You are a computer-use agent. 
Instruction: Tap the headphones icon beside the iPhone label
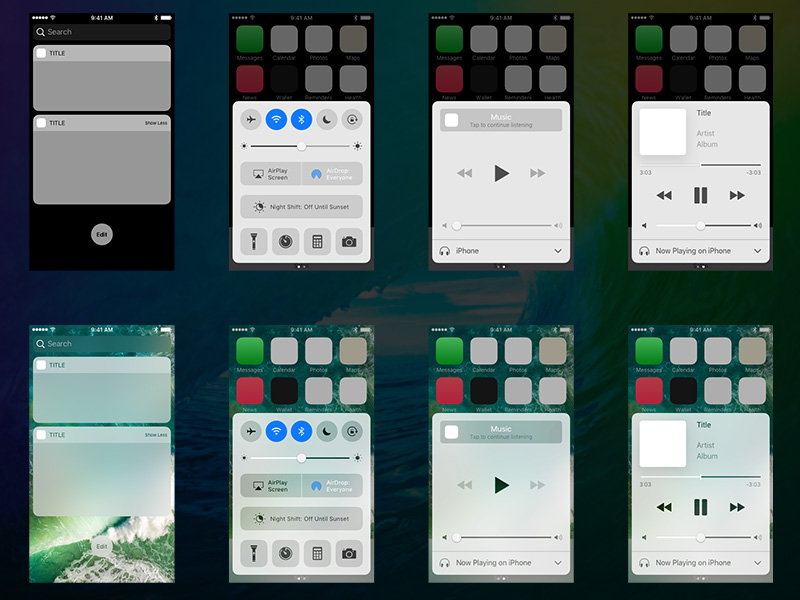444,251
